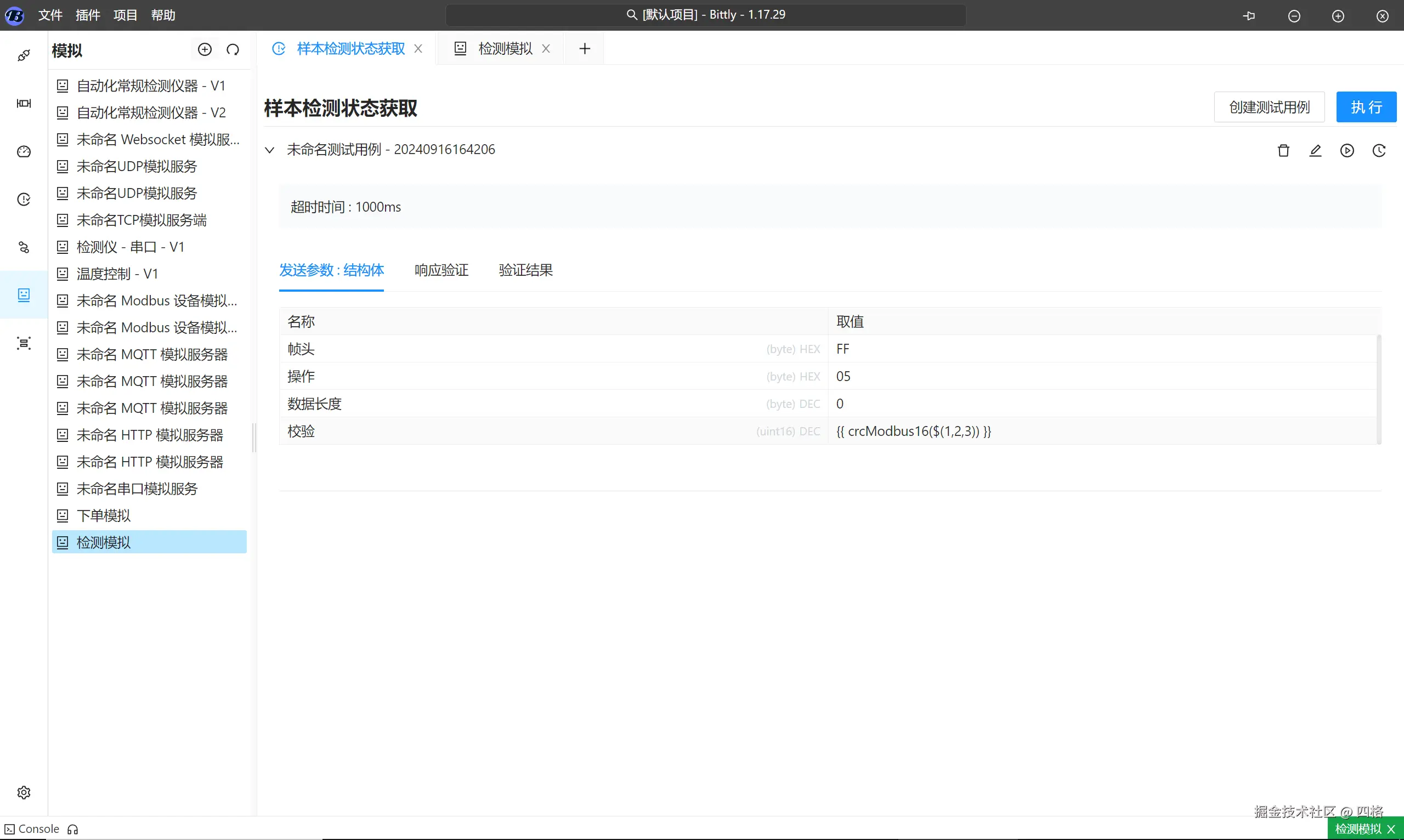
Task: Click the 执行 button
Action: point(1366,107)
